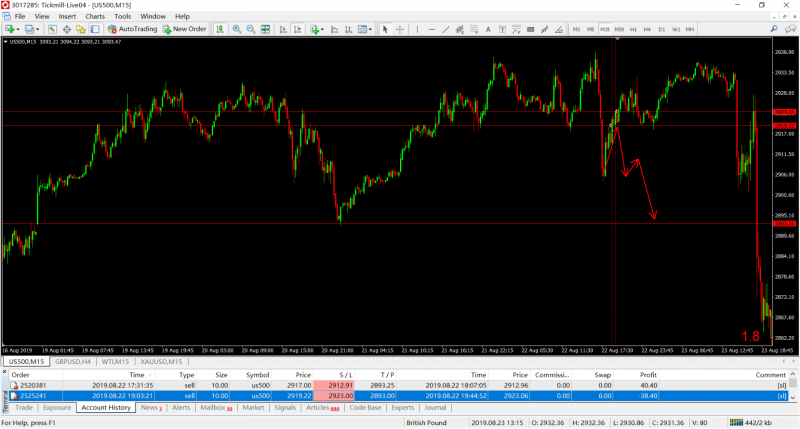Screen dimensions: 800x429
Task: Select order 2520381 row
Action: [x=399, y=386]
